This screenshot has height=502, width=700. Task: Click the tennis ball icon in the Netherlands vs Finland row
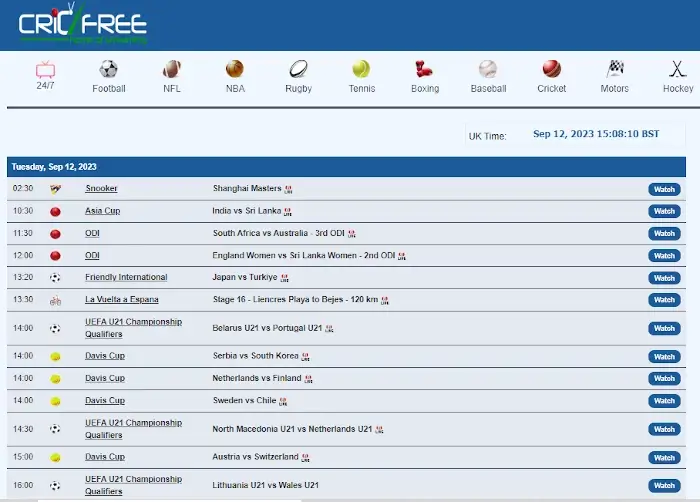tap(55, 379)
